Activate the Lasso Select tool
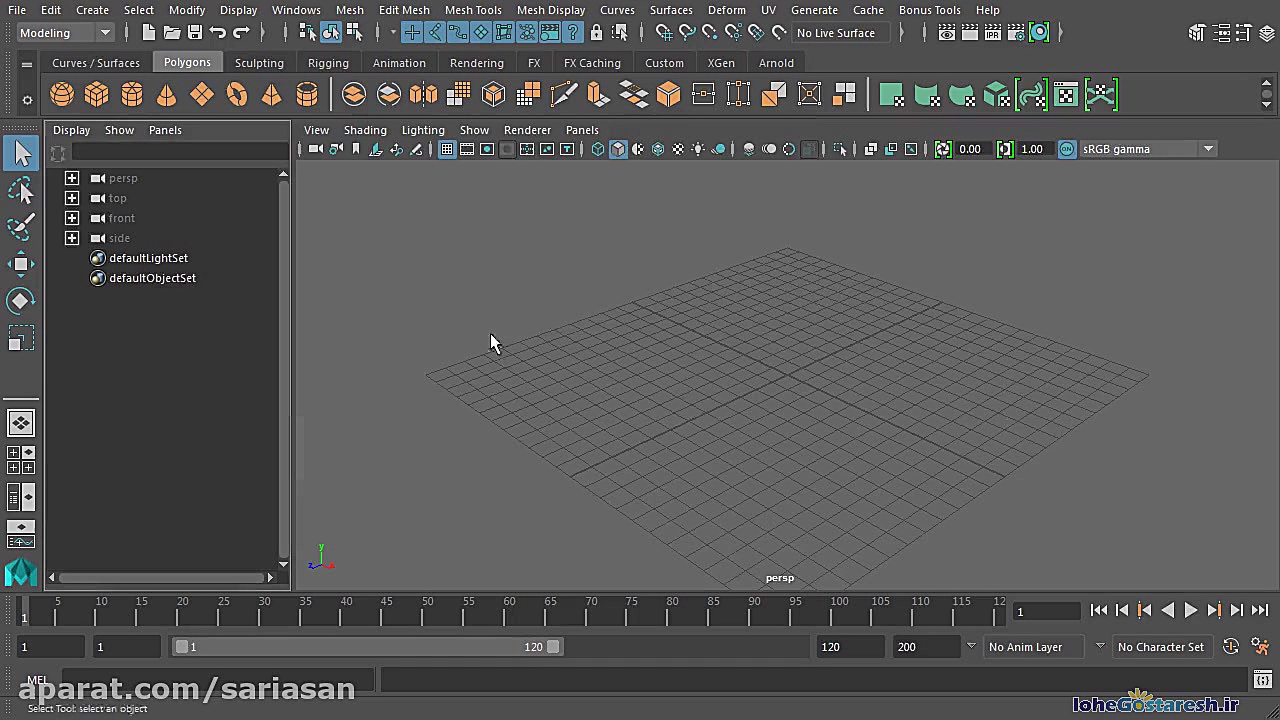The height and width of the screenshot is (720, 1280). pyautogui.click(x=21, y=190)
